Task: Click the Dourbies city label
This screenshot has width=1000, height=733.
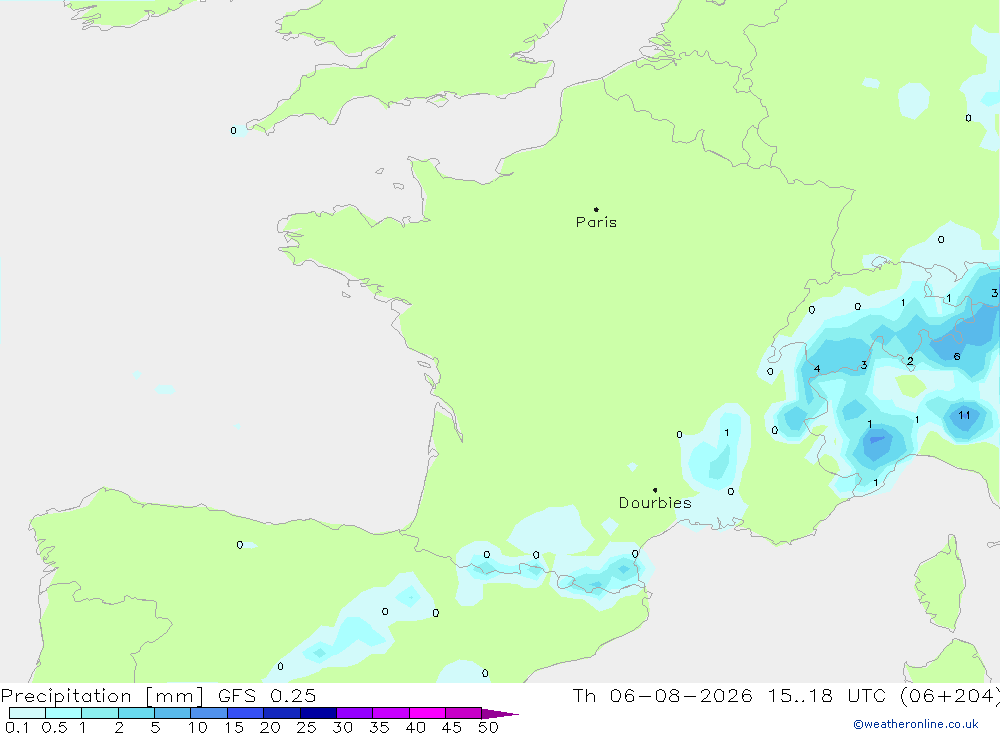Action: [x=655, y=503]
